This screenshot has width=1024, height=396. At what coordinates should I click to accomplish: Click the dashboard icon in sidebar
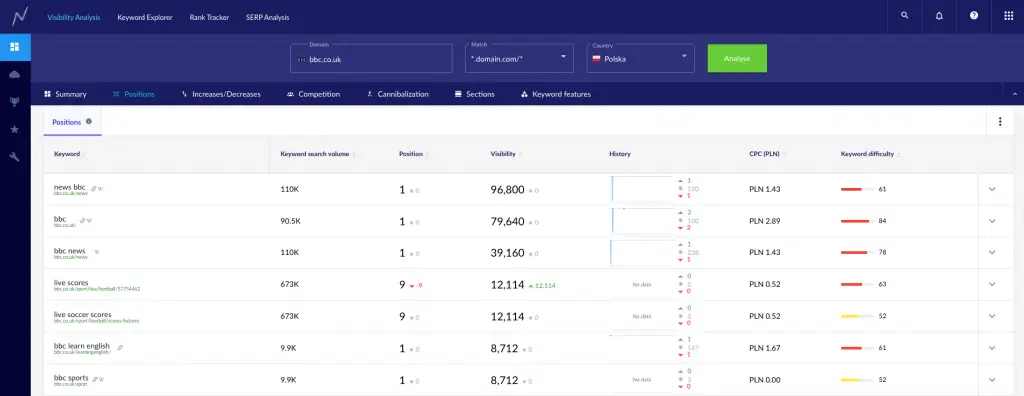[x=15, y=46]
